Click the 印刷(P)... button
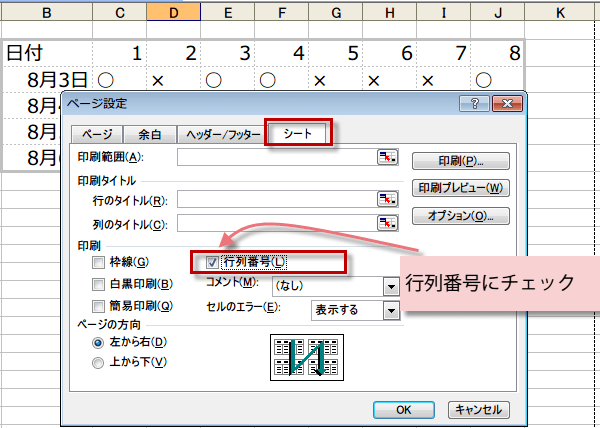The image size is (600, 428). pyautogui.click(x=461, y=161)
